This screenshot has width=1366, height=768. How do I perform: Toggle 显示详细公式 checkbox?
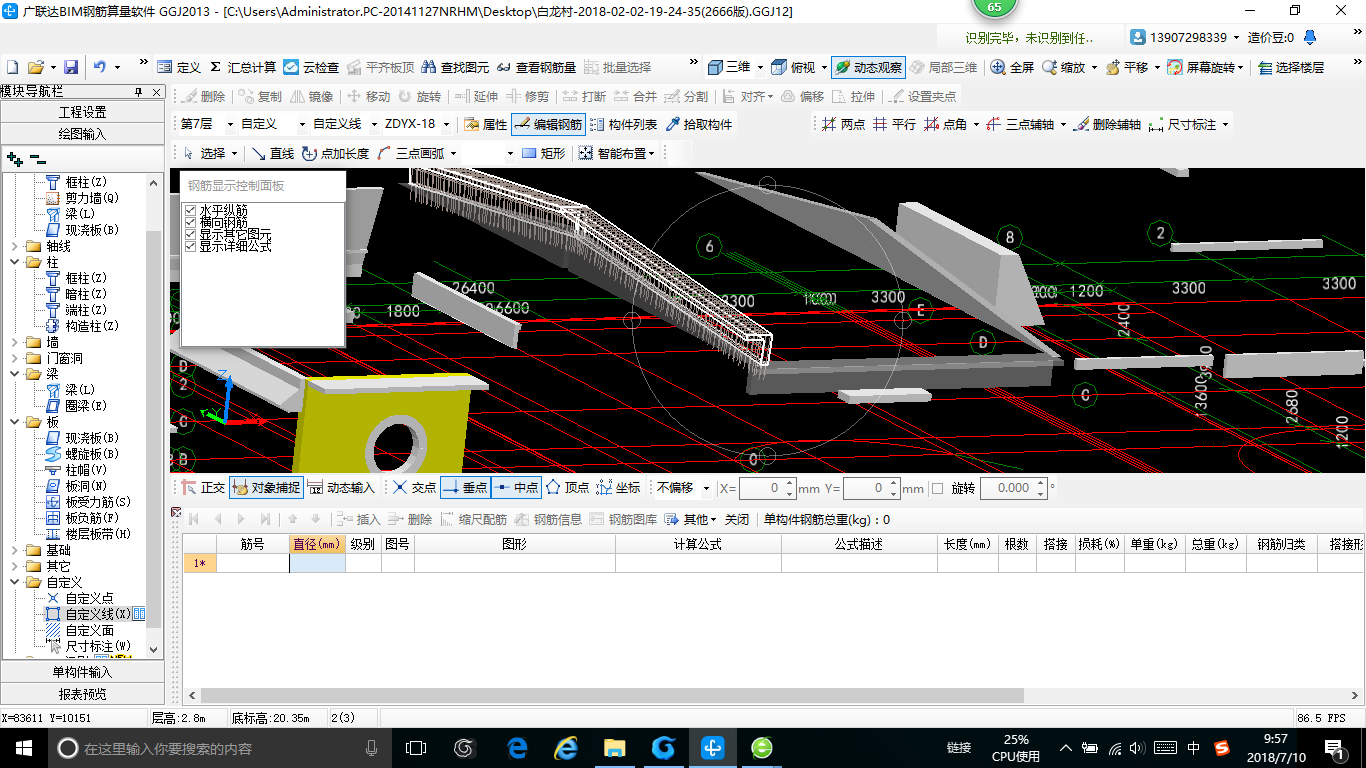point(190,246)
